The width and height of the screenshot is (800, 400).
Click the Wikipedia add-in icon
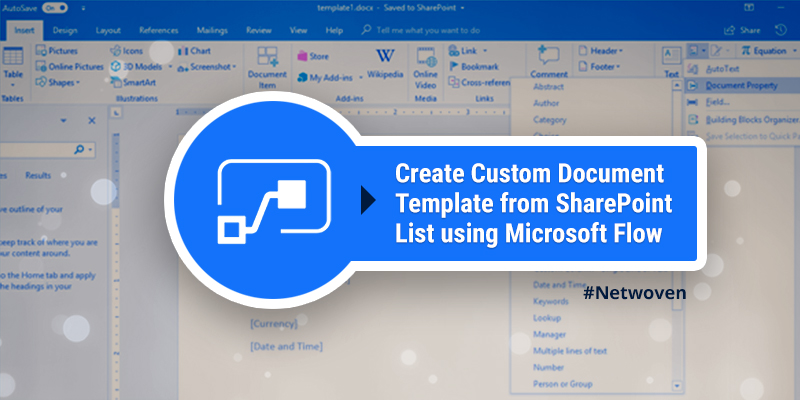pos(385,56)
